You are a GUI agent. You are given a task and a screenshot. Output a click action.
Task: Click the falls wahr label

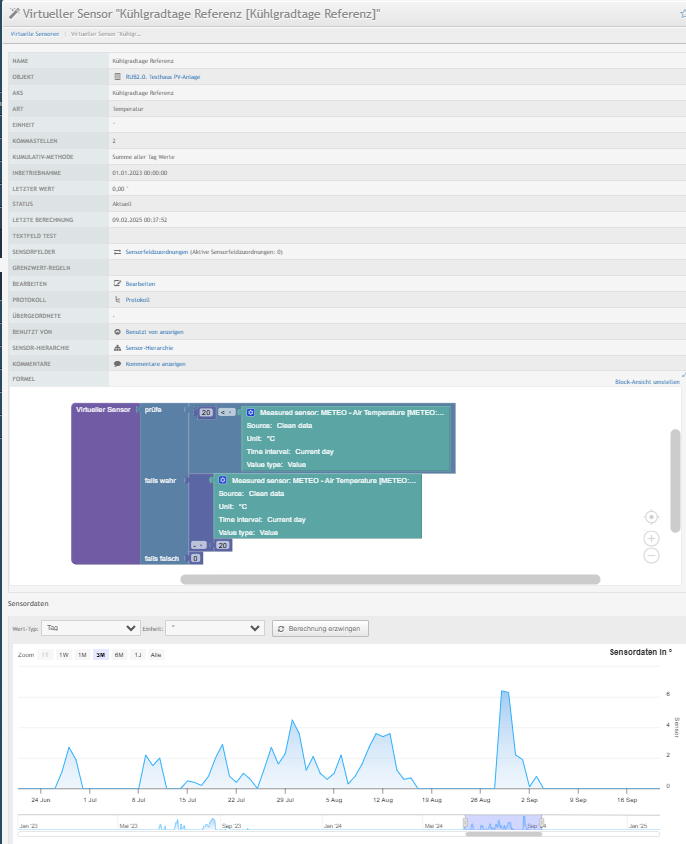click(160, 480)
